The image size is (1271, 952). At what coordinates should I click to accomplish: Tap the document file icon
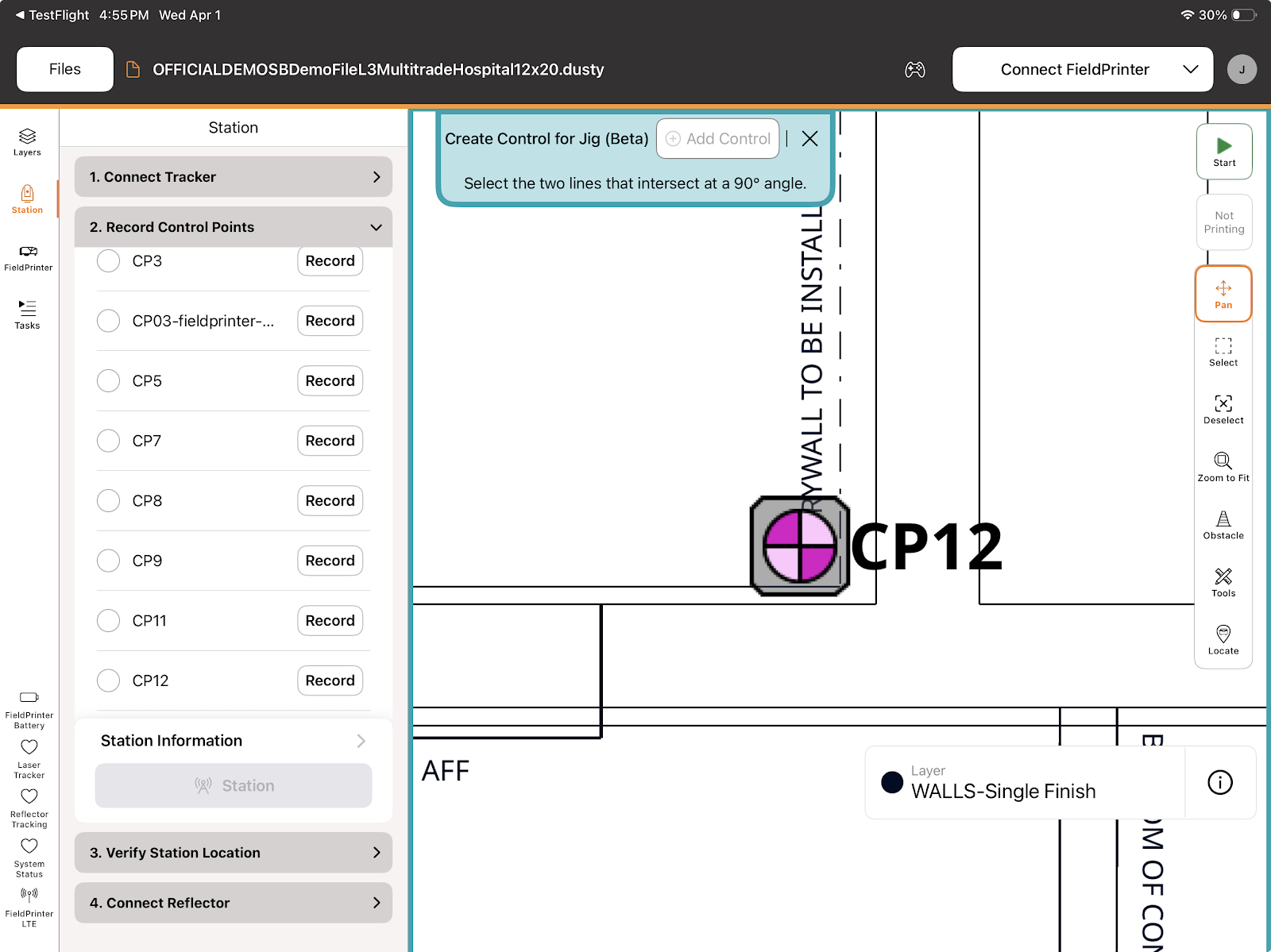(x=133, y=70)
